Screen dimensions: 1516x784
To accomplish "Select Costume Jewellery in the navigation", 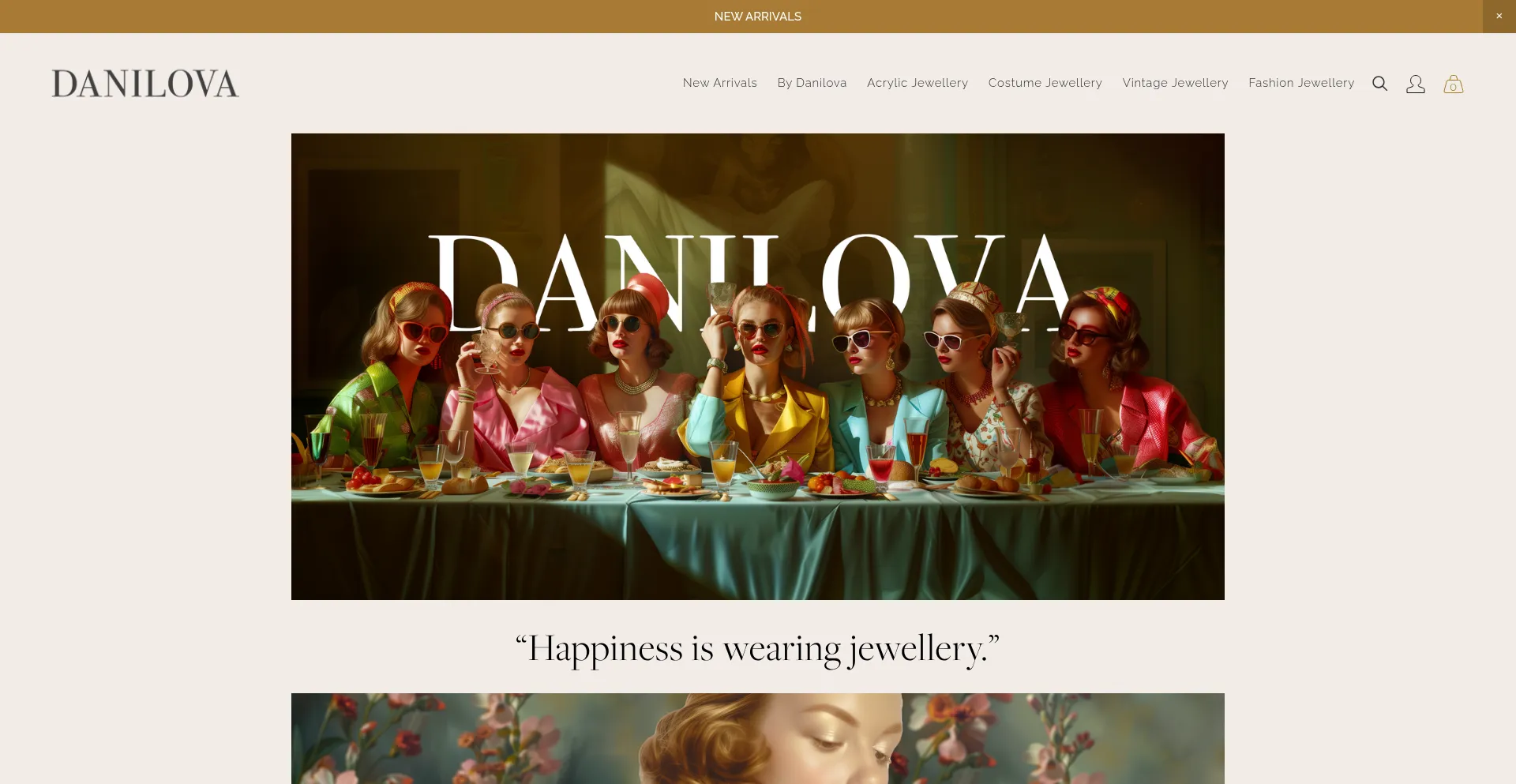I will pyautogui.click(x=1045, y=83).
